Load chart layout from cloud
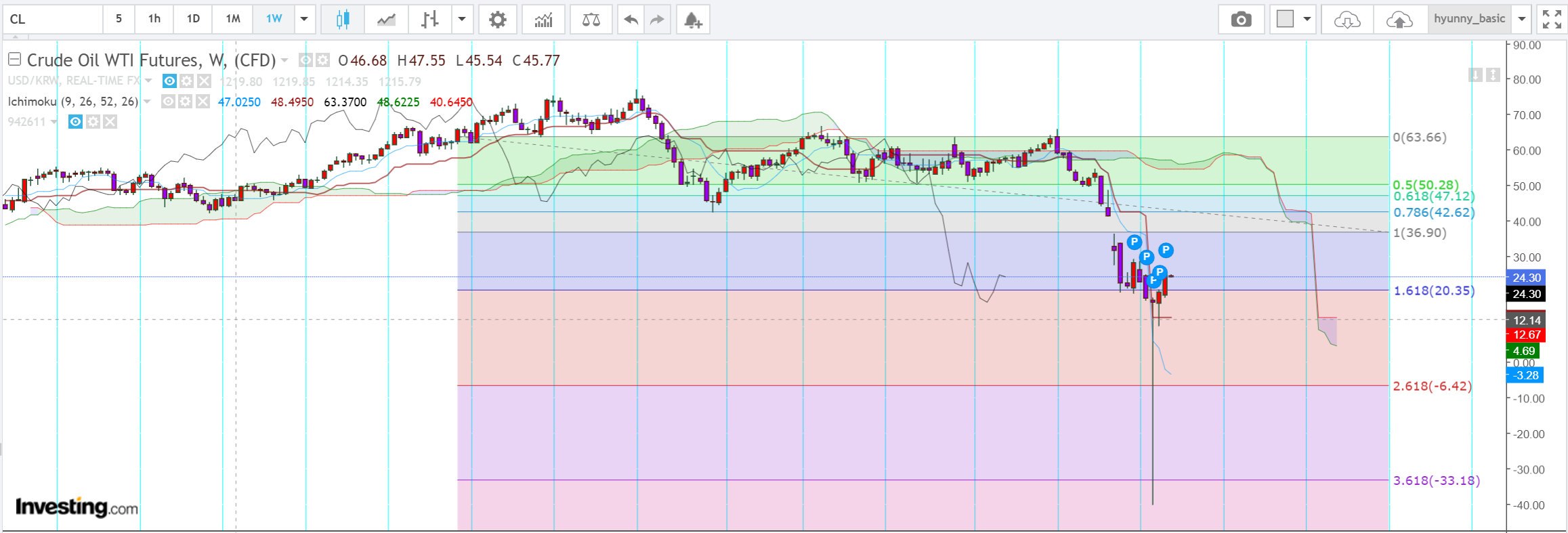 pos(1347,20)
